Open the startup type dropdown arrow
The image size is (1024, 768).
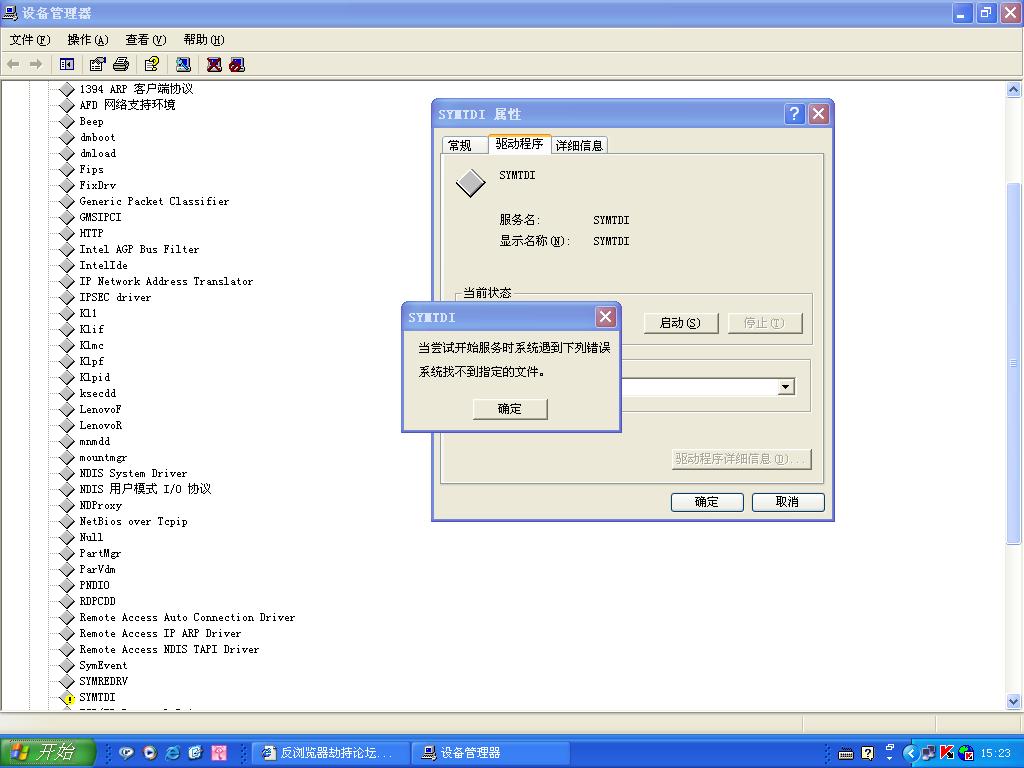tap(786, 387)
